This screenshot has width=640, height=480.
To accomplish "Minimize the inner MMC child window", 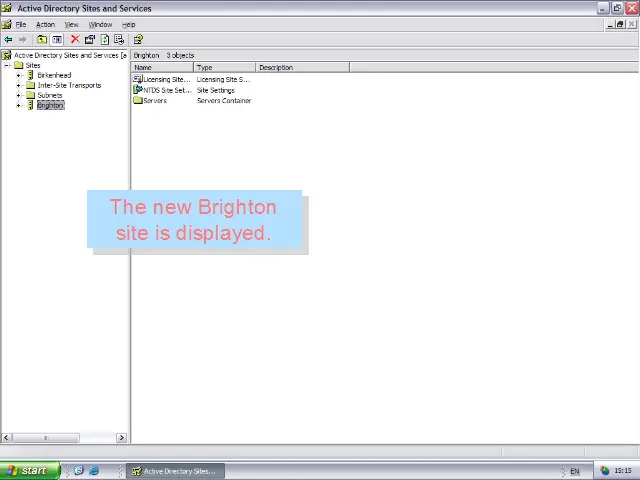I will pyautogui.click(x=610, y=24).
